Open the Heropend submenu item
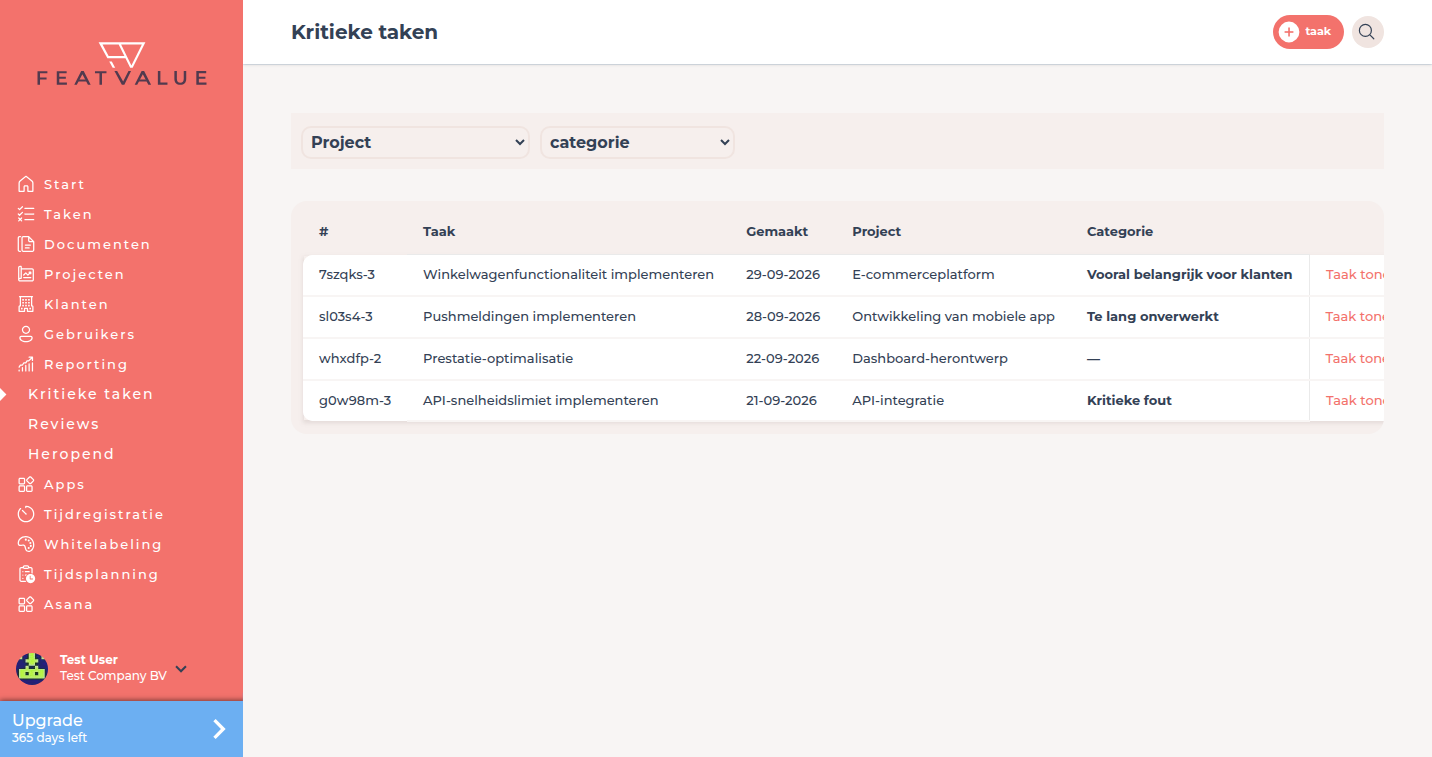This screenshot has height=757, width=1432. point(71,454)
